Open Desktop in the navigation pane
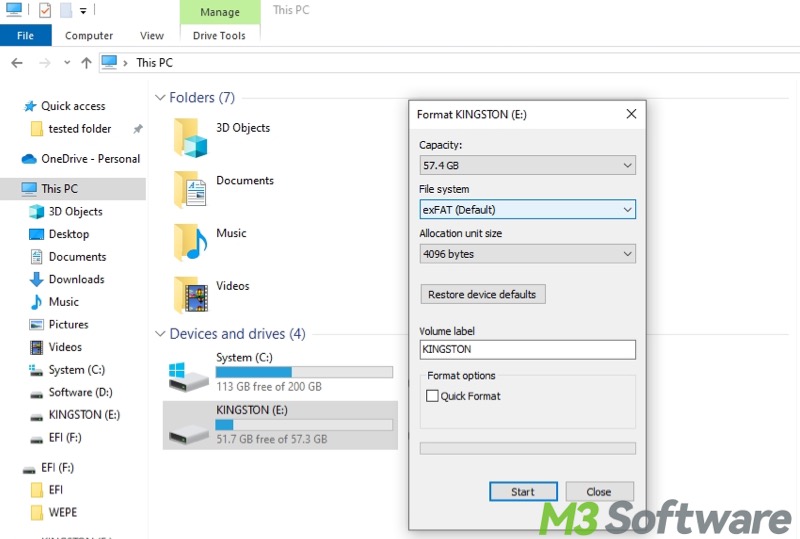 (x=69, y=234)
